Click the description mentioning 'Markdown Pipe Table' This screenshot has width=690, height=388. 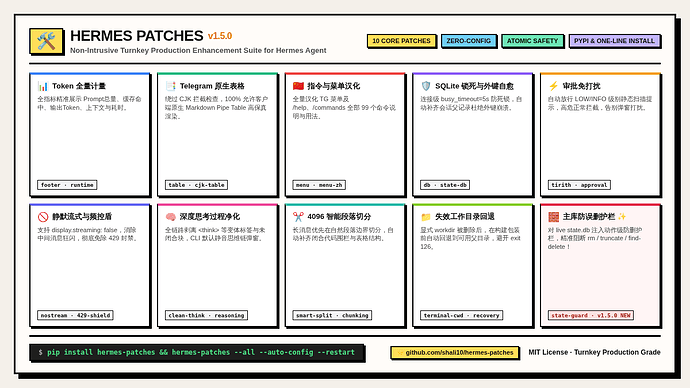[217, 108]
